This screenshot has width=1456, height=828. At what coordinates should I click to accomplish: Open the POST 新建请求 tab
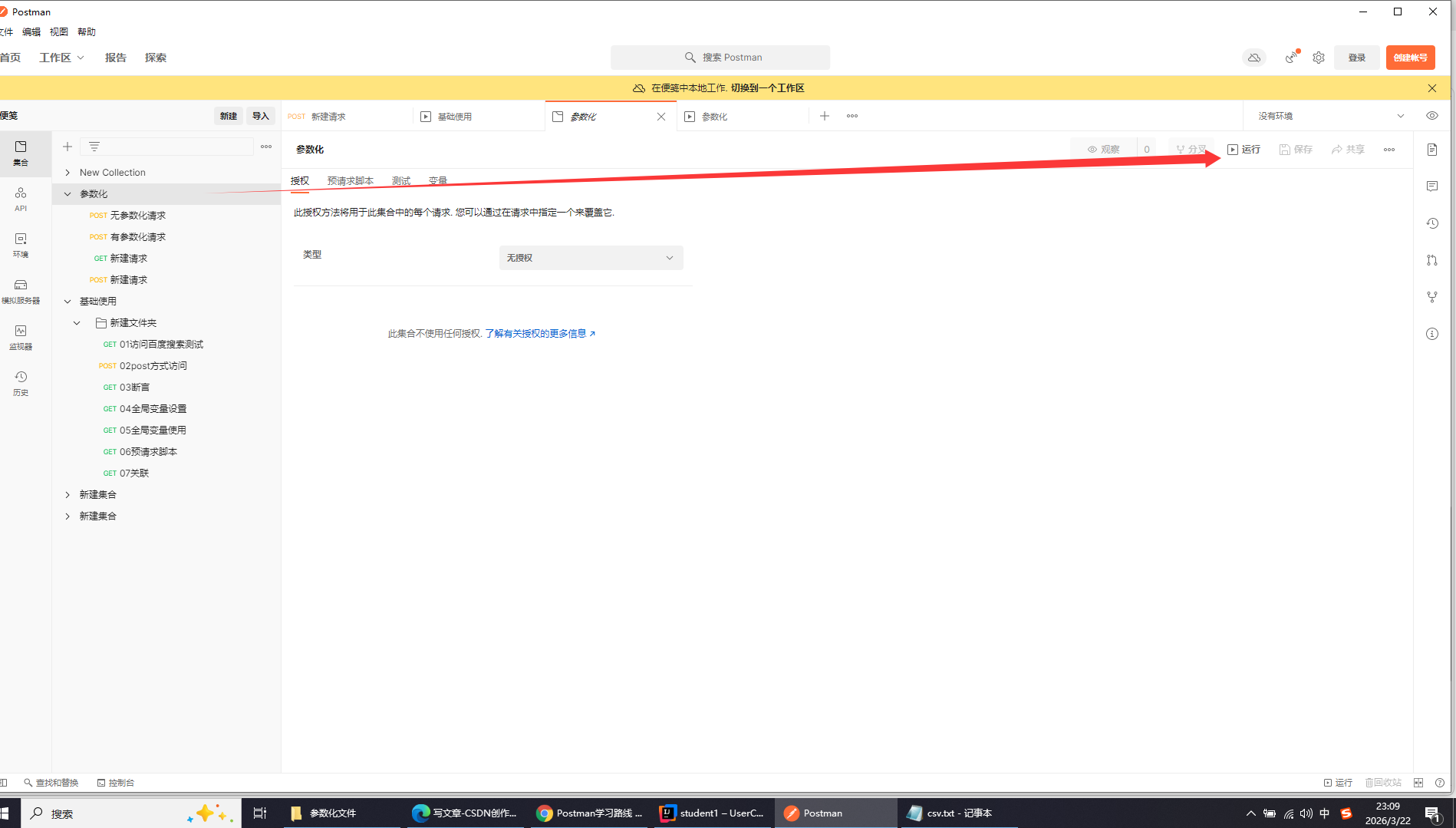347,117
